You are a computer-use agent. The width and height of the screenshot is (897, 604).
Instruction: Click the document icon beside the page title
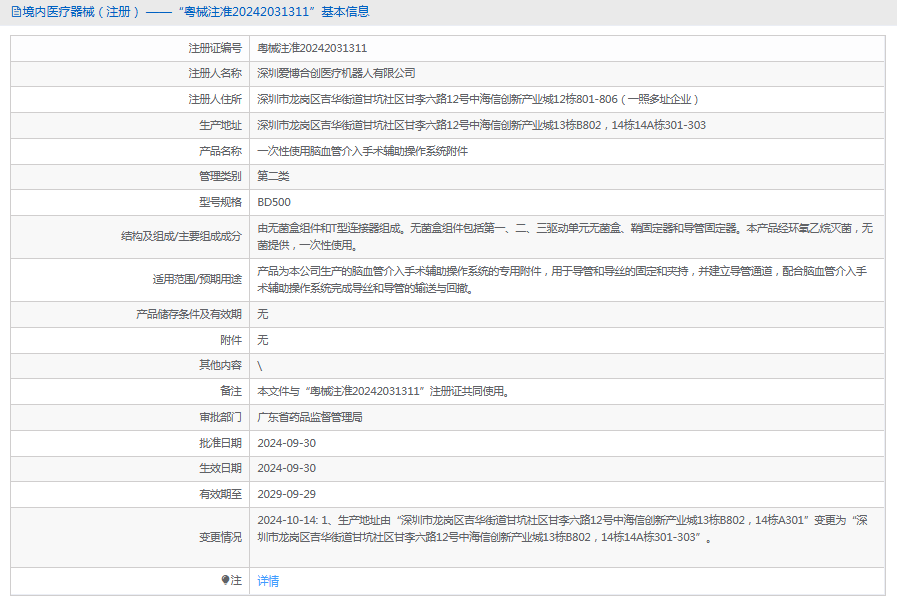[x=16, y=11]
